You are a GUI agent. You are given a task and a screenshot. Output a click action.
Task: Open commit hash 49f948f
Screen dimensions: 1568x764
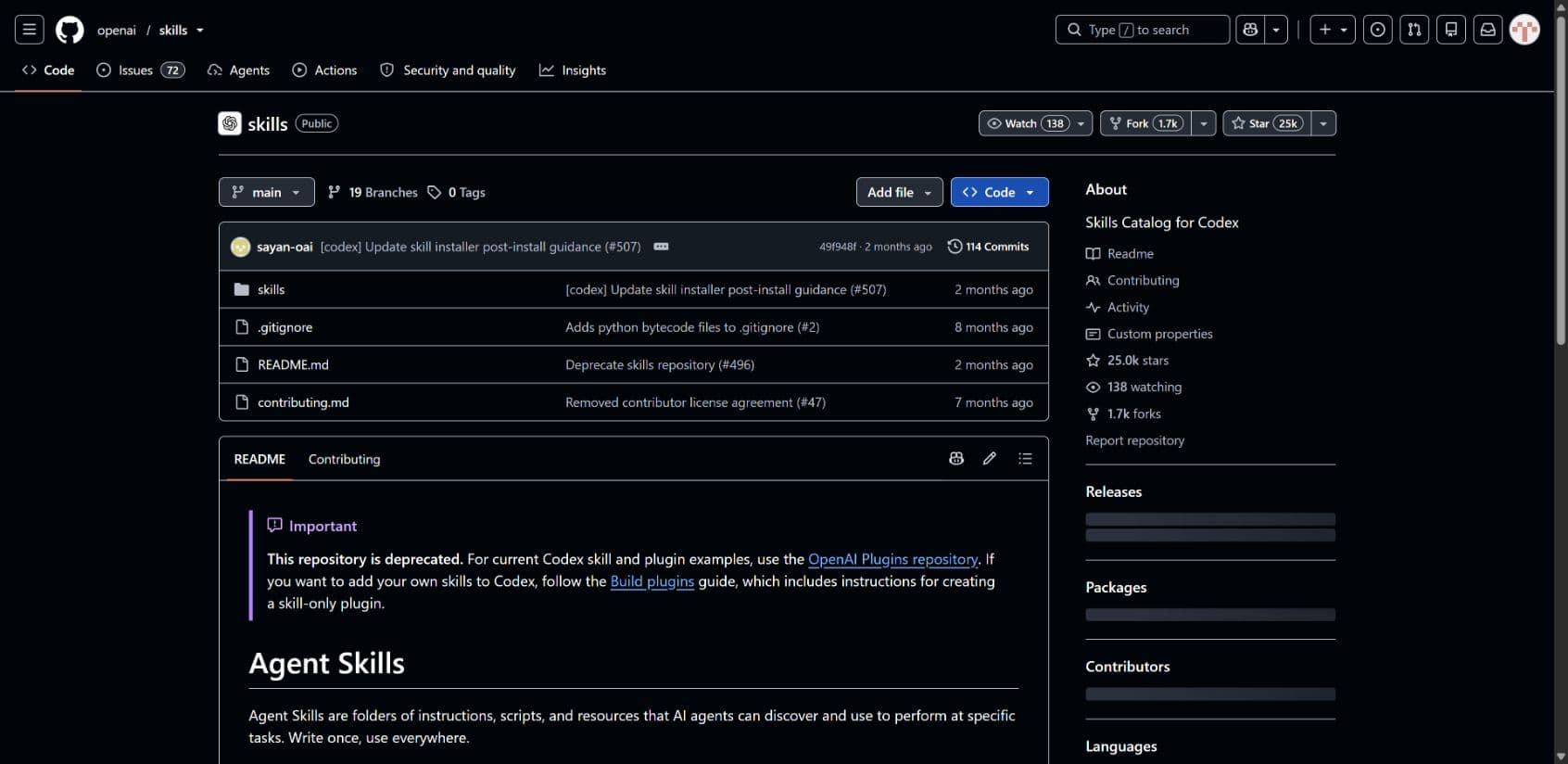837,247
